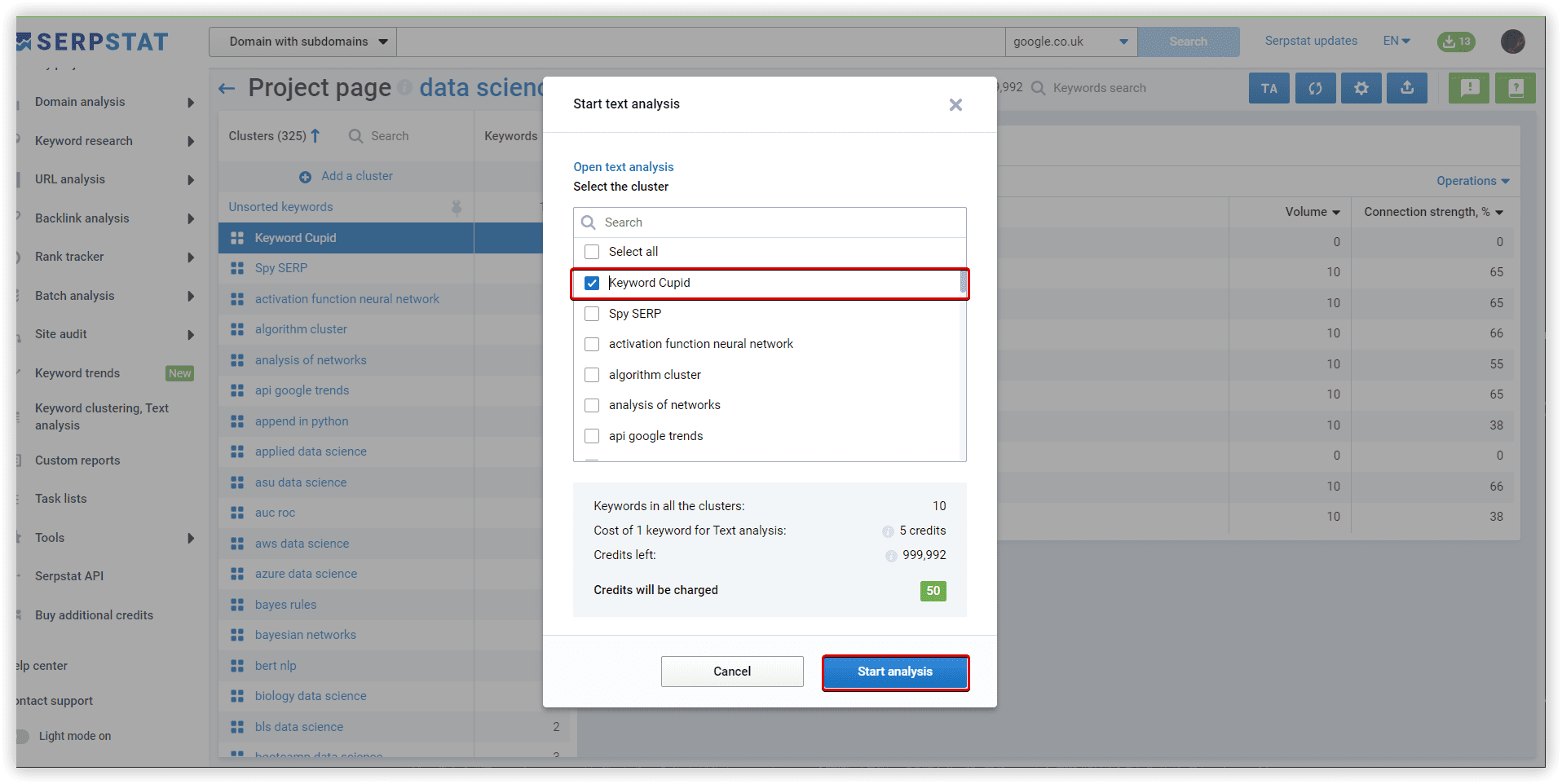Open project settings gear icon
Viewport: 1562px width, 784px height.
click(x=1361, y=88)
